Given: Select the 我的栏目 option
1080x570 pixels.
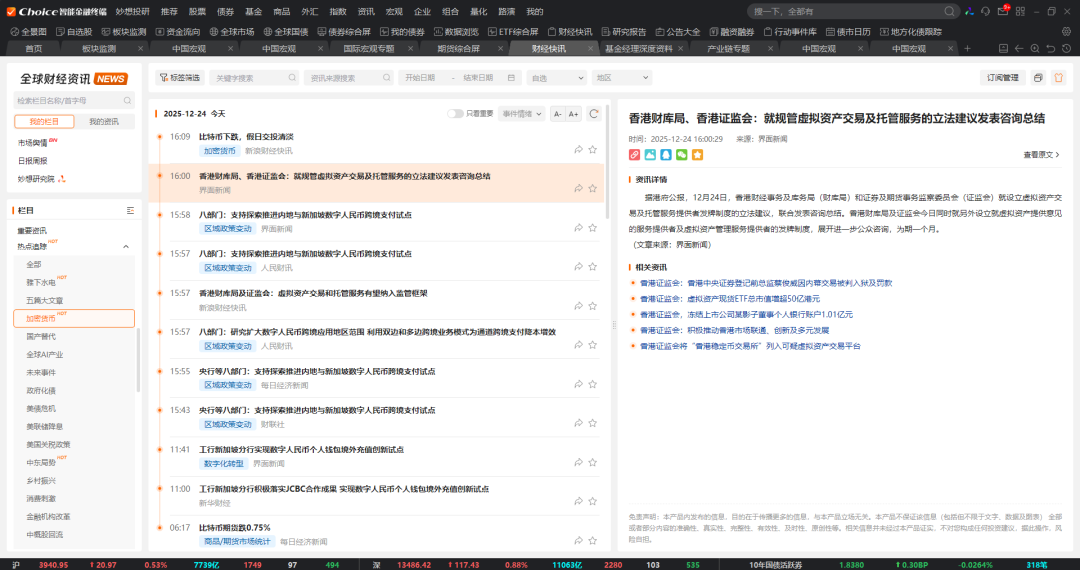Looking at the screenshot, I should coord(44,121).
